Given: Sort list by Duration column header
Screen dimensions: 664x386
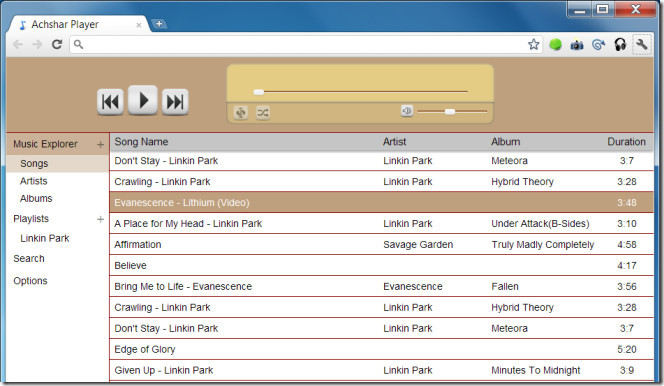Looking at the screenshot, I should tap(626, 142).
